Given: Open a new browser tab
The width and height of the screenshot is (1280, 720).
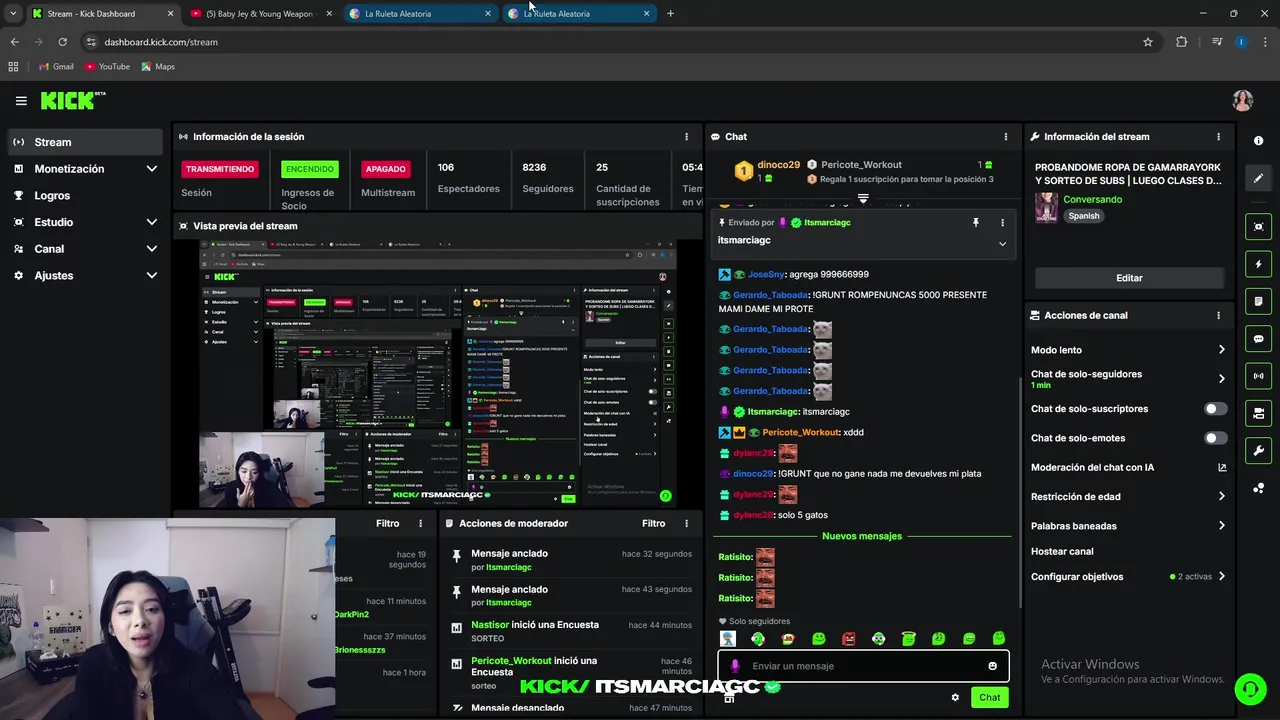Looking at the screenshot, I should pyautogui.click(x=670, y=14).
